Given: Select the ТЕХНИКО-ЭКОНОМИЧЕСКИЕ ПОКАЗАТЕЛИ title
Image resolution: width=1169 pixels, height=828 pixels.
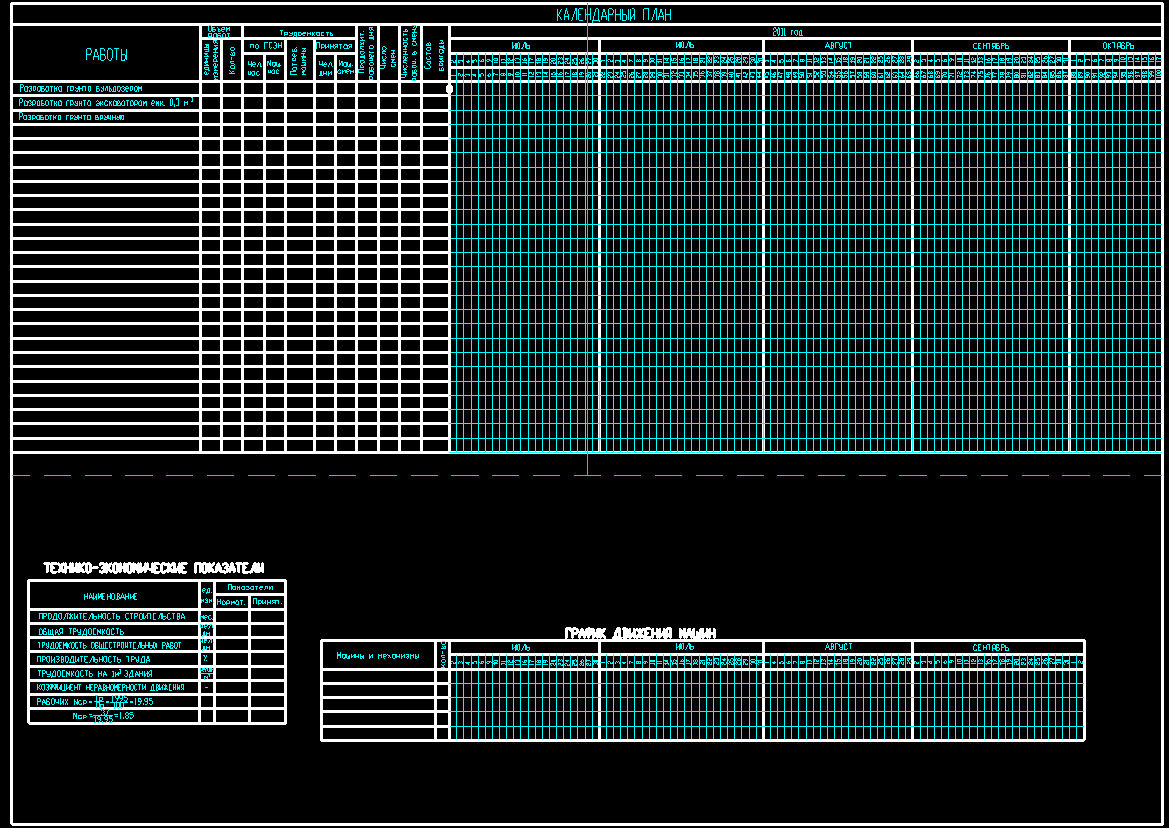Looking at the screenshot, I should click(x=153, y=568).
